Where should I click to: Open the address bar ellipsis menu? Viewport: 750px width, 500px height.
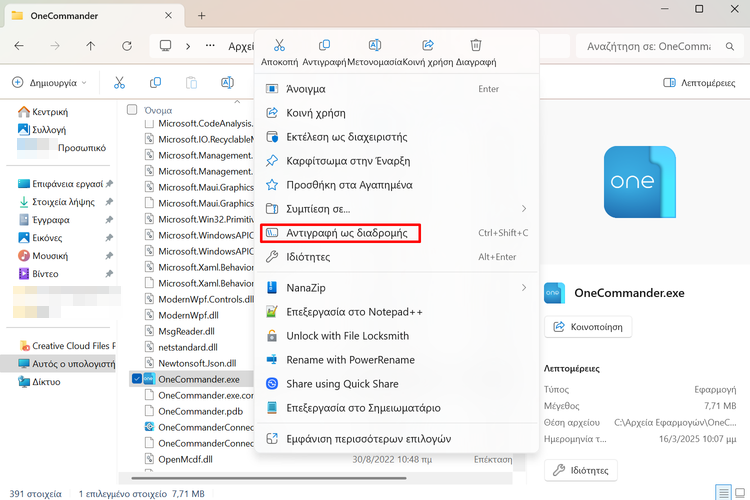pos(210,46)
